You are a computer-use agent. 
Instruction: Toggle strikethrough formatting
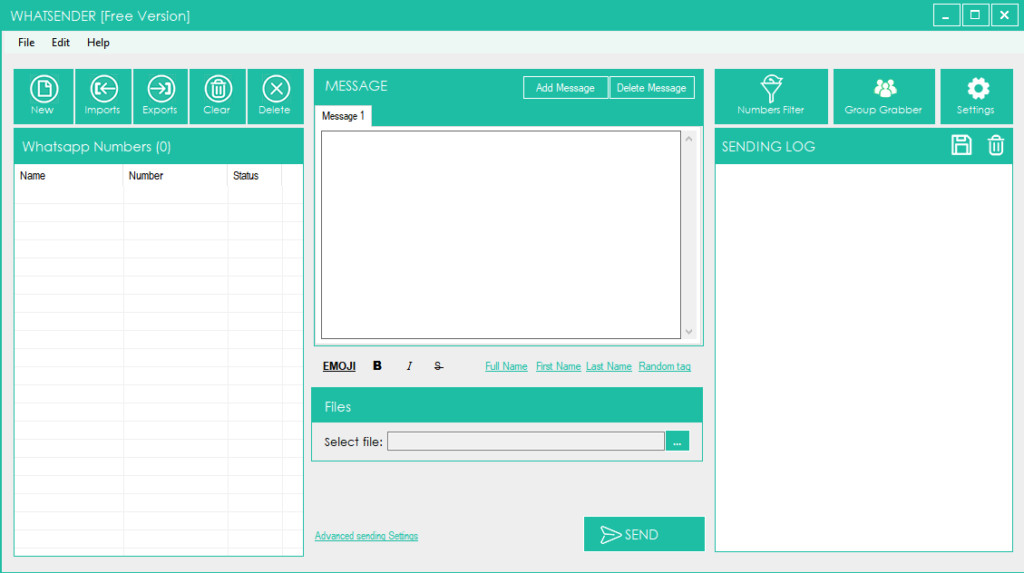438,366
